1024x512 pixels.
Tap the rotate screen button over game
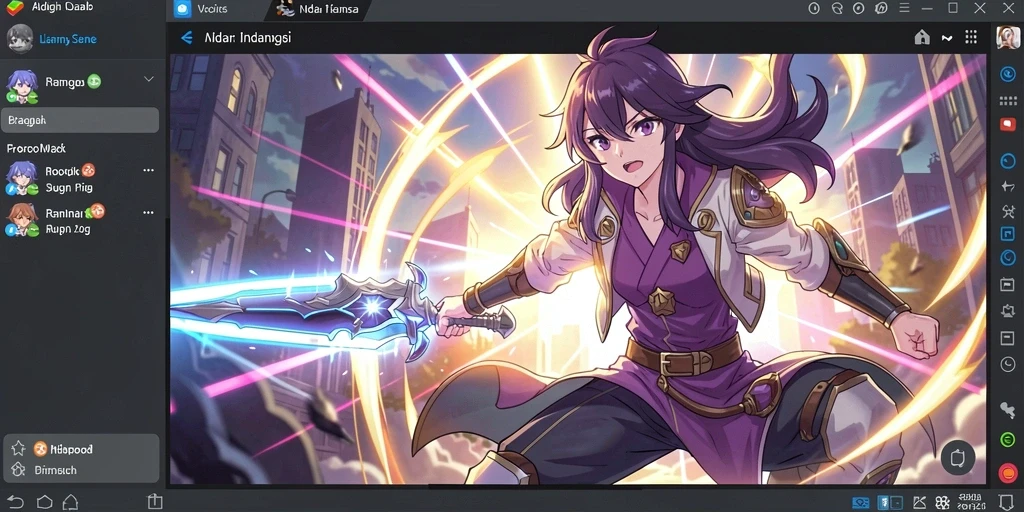pos(958,457)
